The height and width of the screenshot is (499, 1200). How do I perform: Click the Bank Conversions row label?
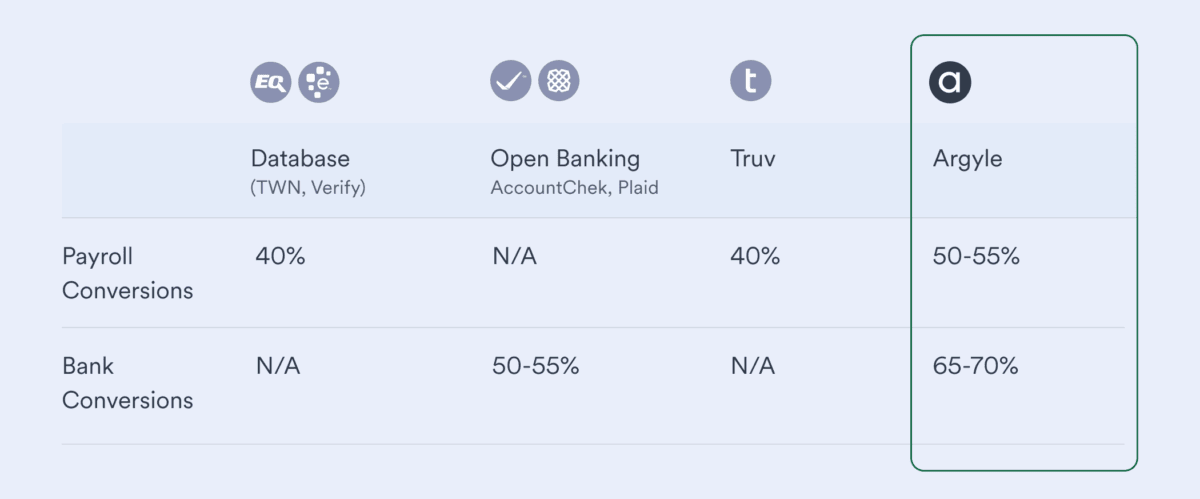[x=127, y=383]
